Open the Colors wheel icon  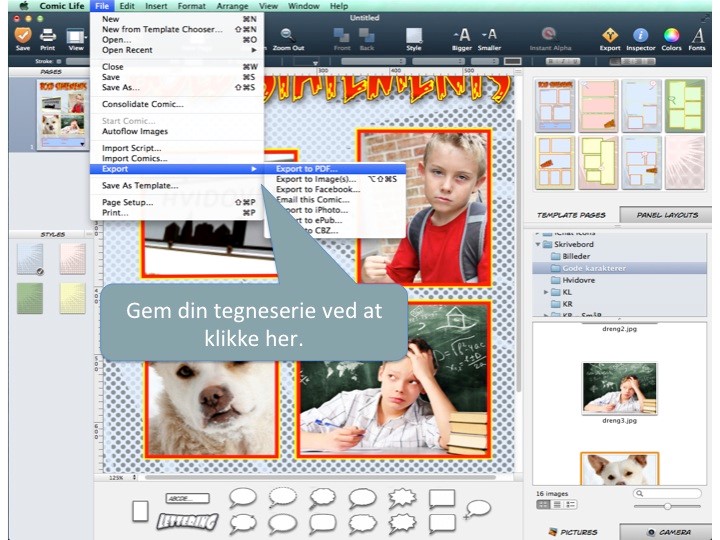671,35
